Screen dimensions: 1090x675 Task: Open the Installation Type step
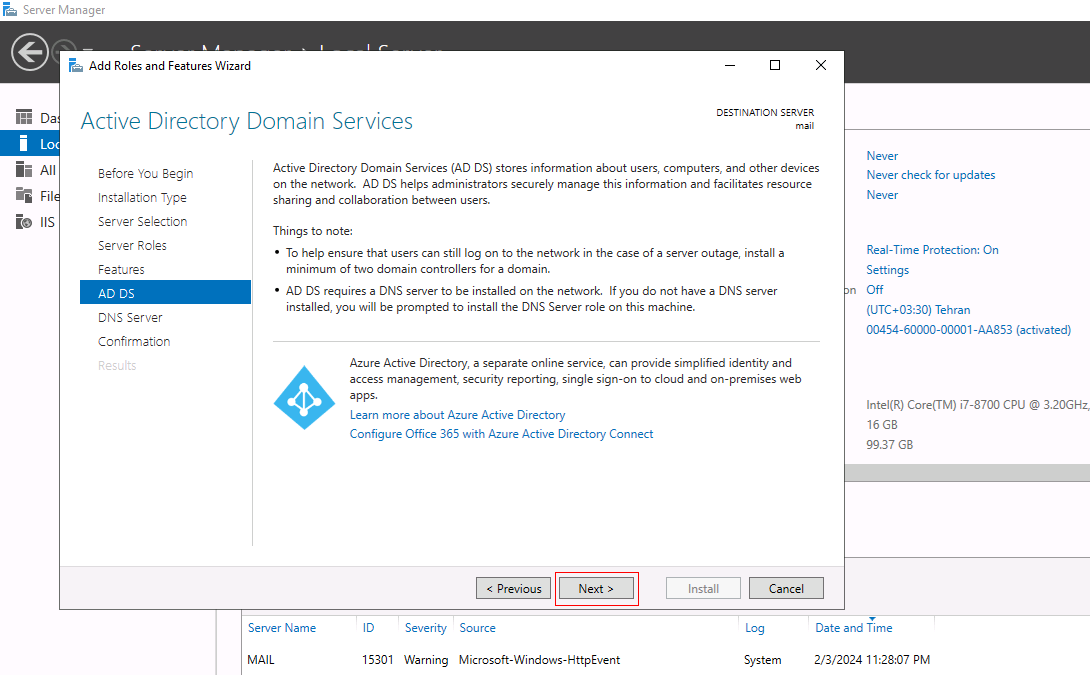point(142,197)
